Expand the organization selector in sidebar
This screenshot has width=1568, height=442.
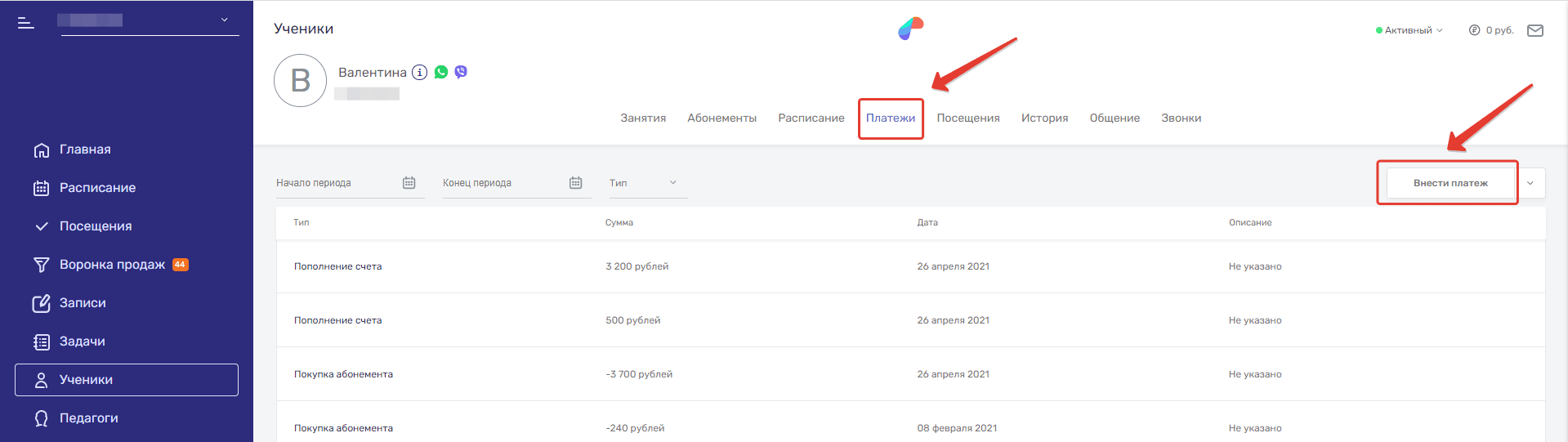pyautogui.click(x=224, y=20)
